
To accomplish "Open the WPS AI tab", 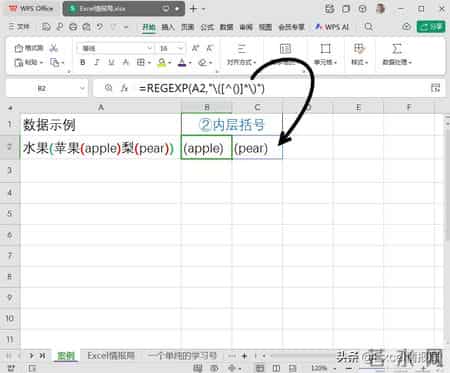I will [x=332, y=27].
